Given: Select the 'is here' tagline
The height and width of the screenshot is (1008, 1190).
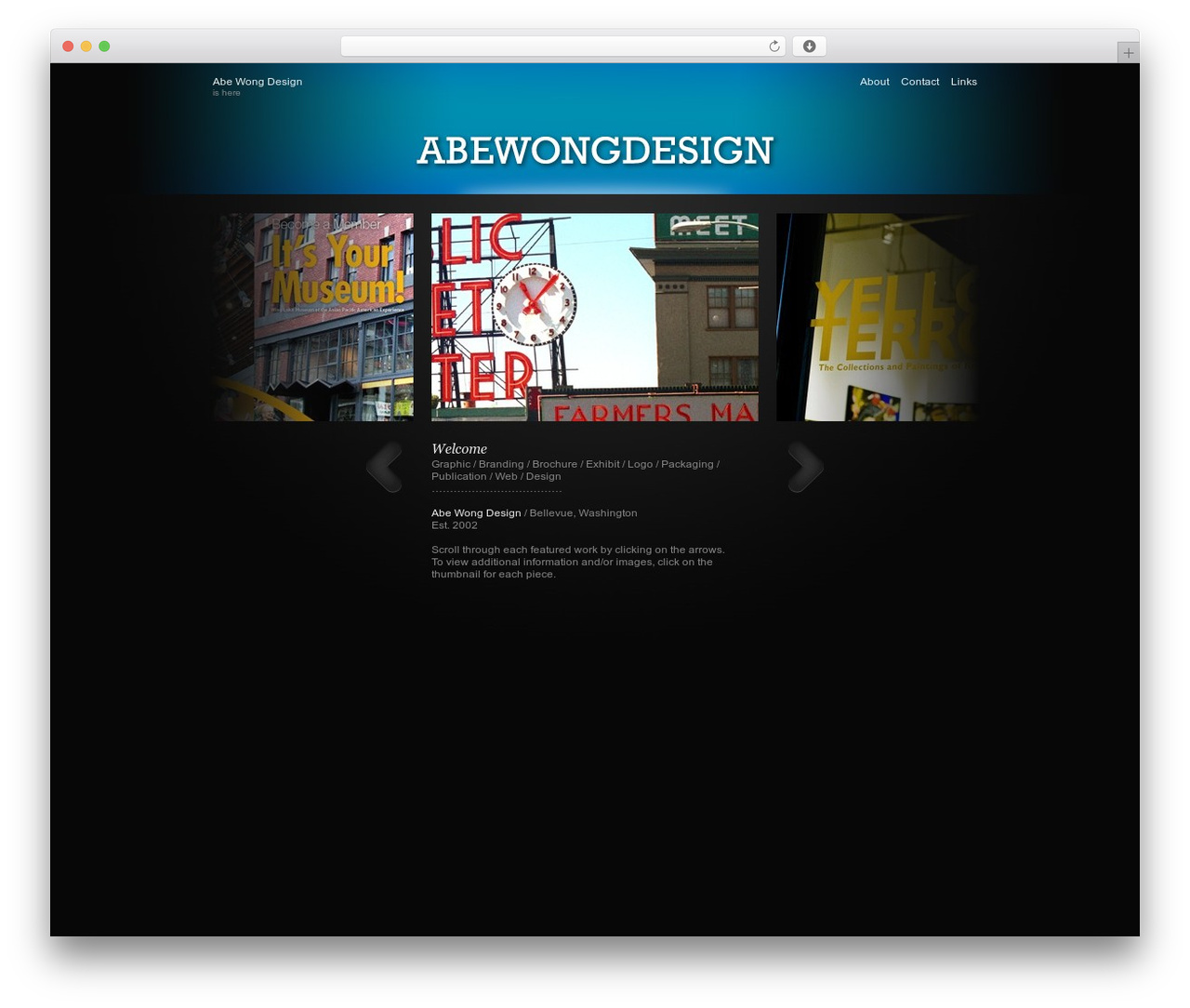Looking at the screenshot, I should (226, 93).
